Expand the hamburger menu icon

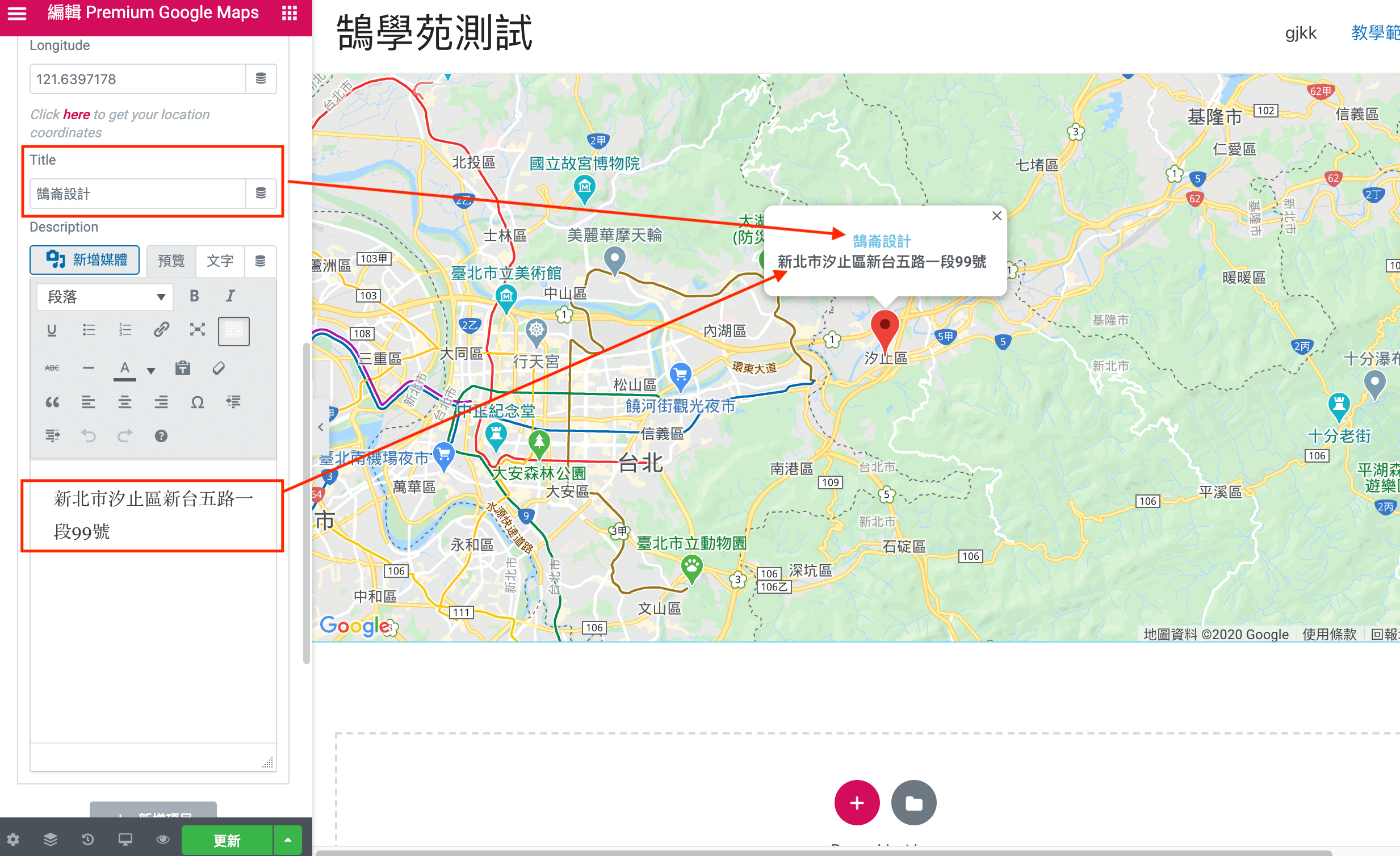pyautogui.click(x=18, y=14)
